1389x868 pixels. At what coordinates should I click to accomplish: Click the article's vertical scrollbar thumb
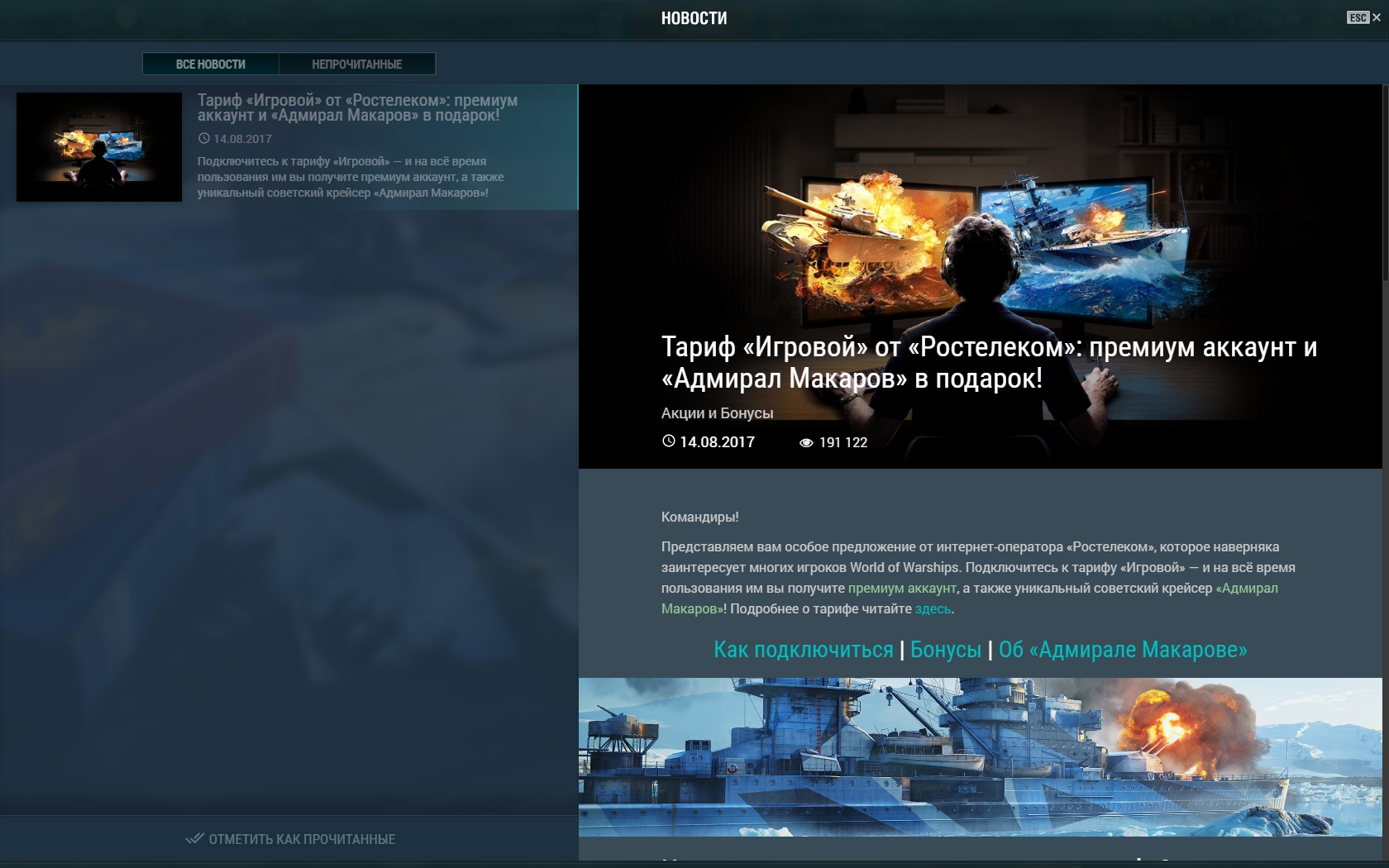(x=1386, y=182)
